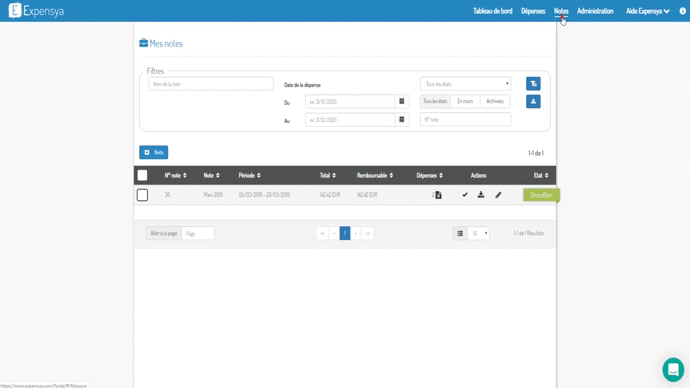This screenshot has height=388, width=690.
Task: Select the Notes menu item
Action: (561, 11)
